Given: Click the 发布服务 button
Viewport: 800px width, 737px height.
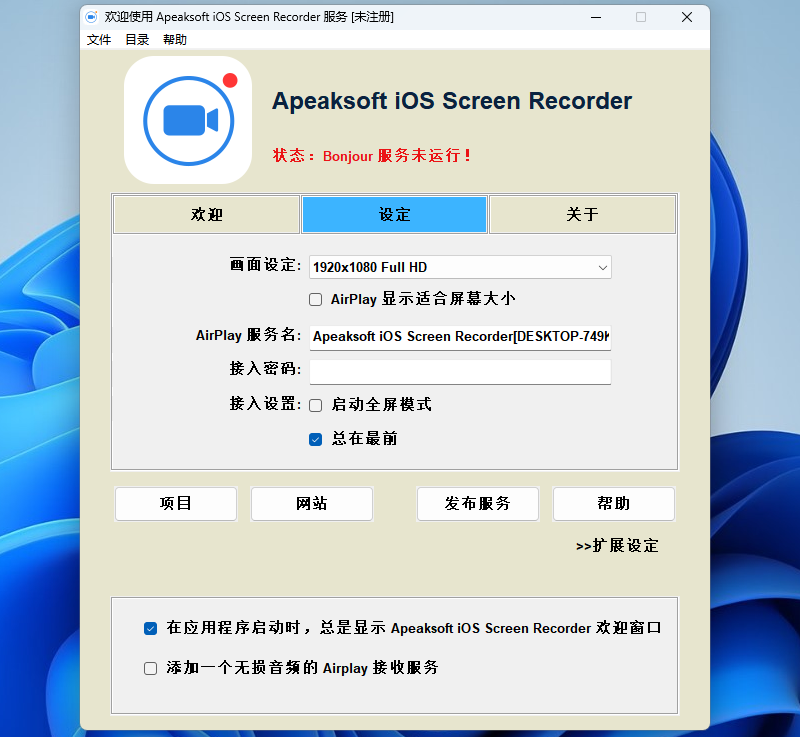Looking at the screenshot, I should pyautogui.click(x=478, y=504).
